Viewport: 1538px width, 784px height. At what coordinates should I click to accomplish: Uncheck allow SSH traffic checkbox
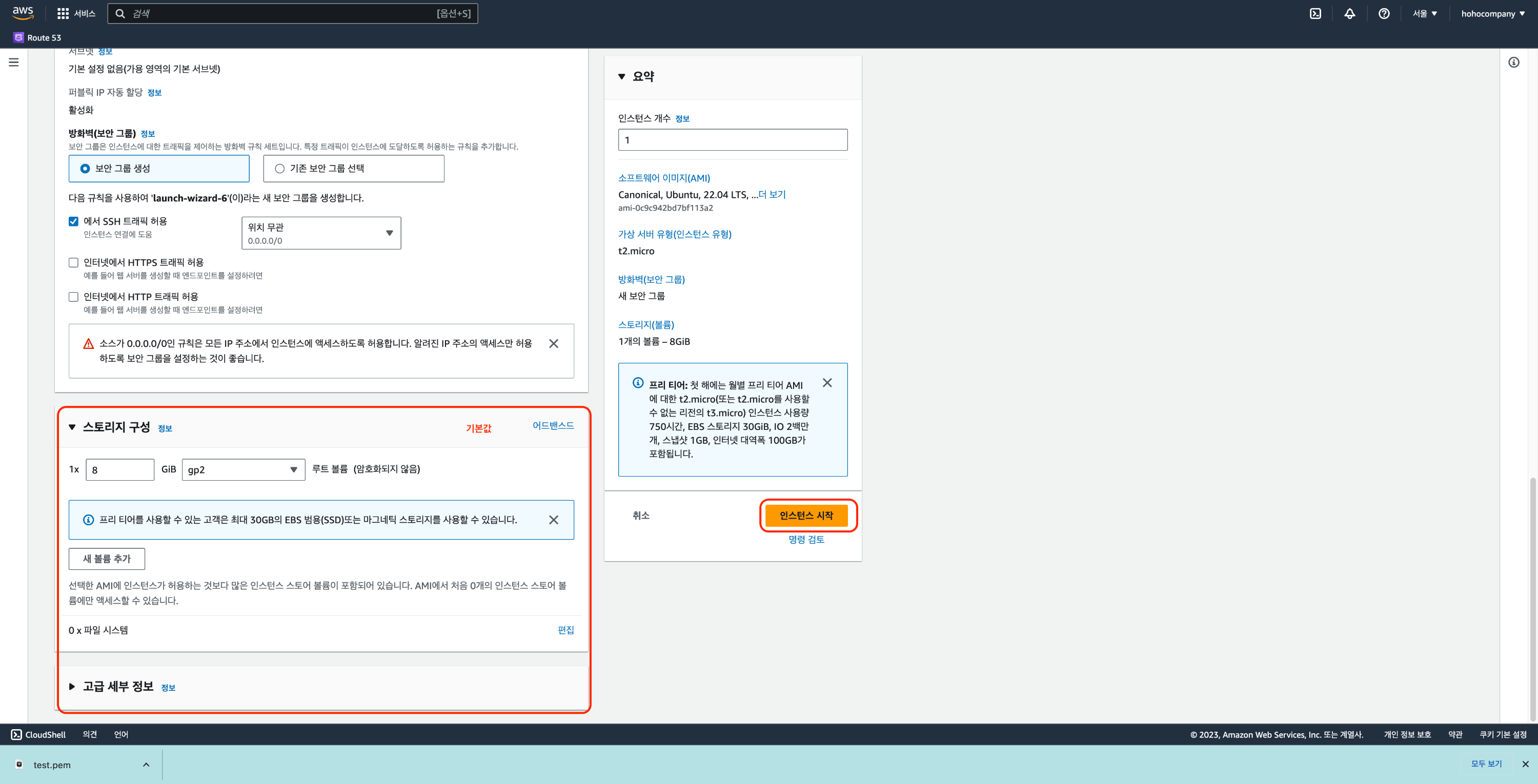point(73,221)
